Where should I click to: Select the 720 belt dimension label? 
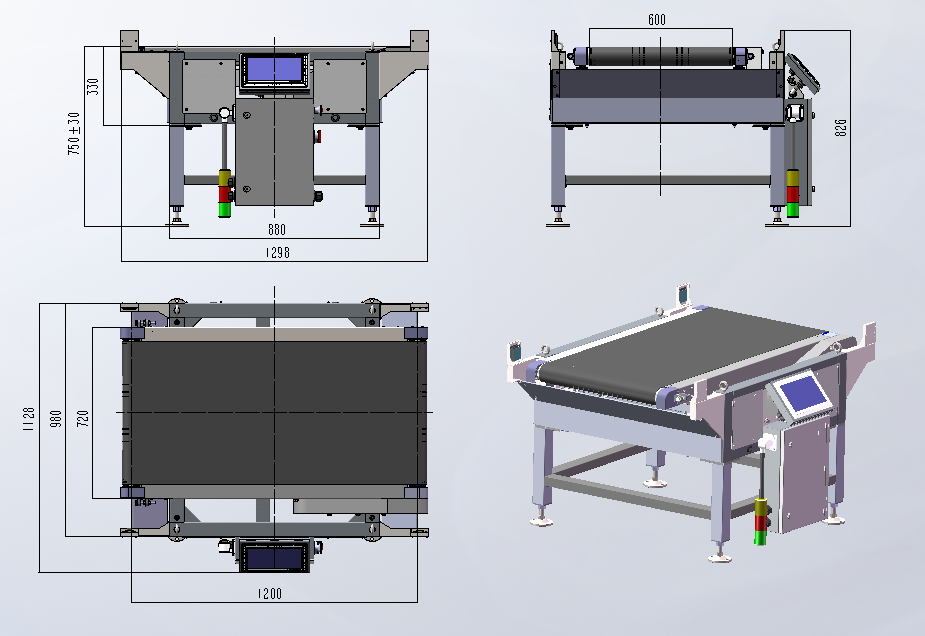(x=83, y=419)
